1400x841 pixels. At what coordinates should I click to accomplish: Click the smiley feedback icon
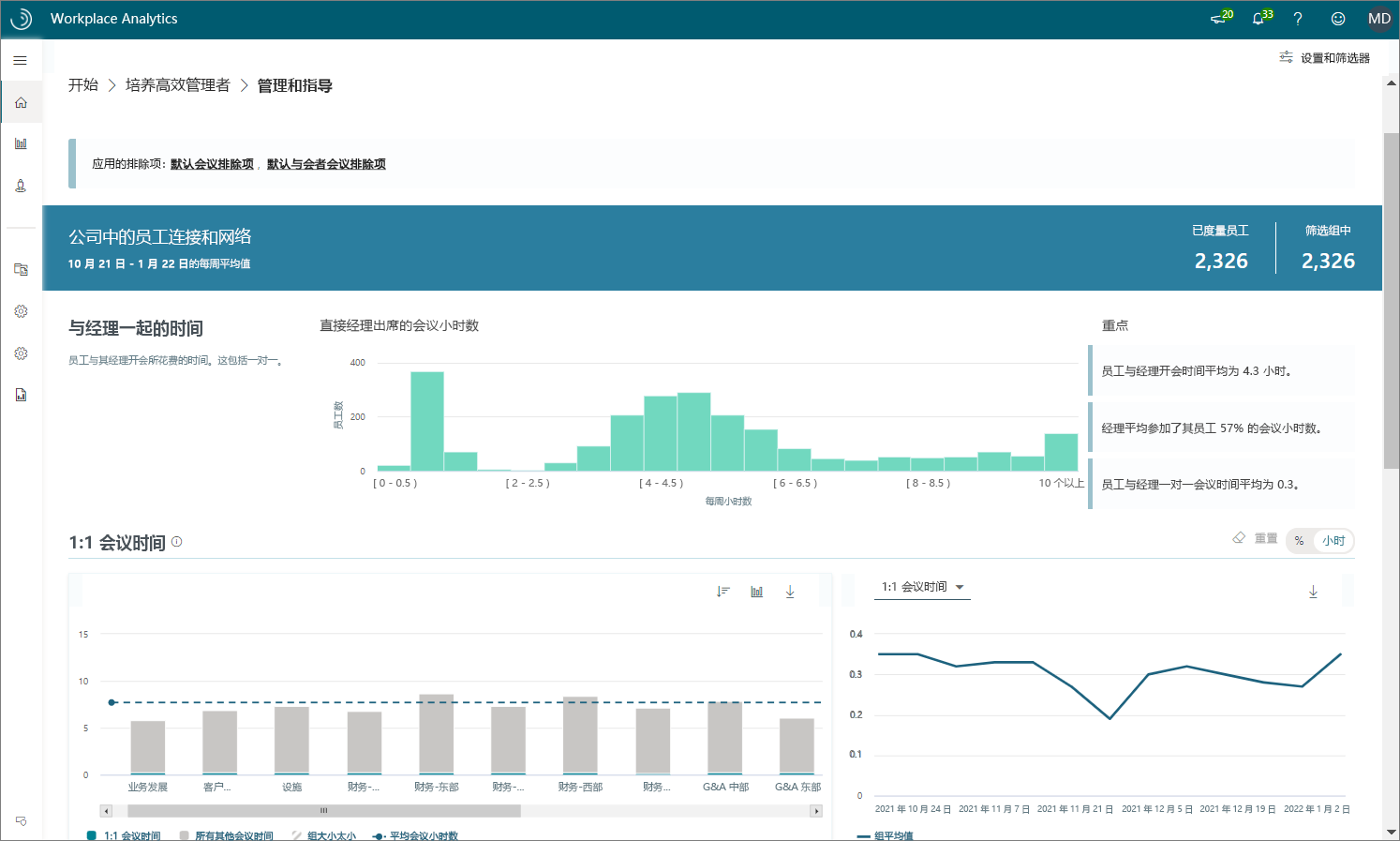1338,19
